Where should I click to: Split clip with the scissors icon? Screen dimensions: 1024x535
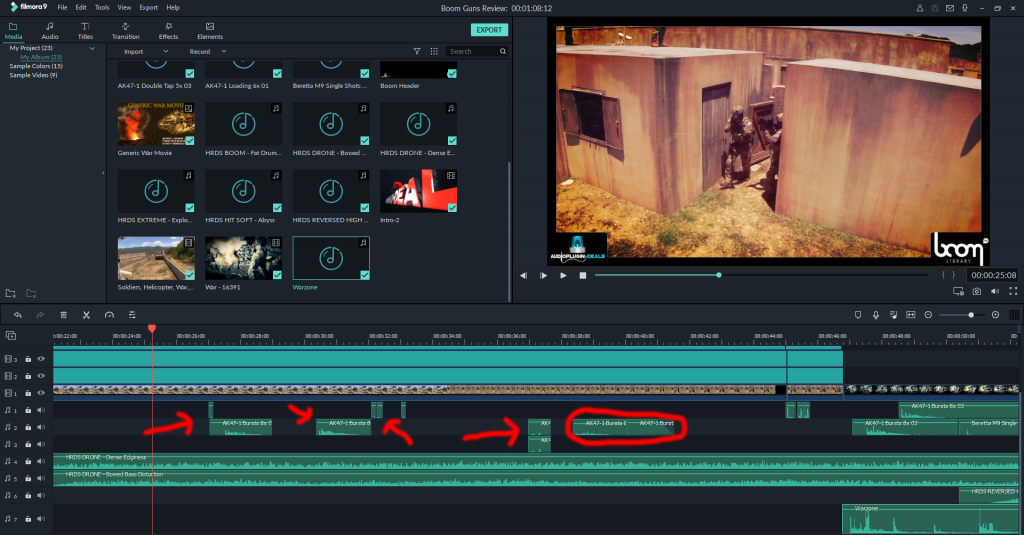86,315
